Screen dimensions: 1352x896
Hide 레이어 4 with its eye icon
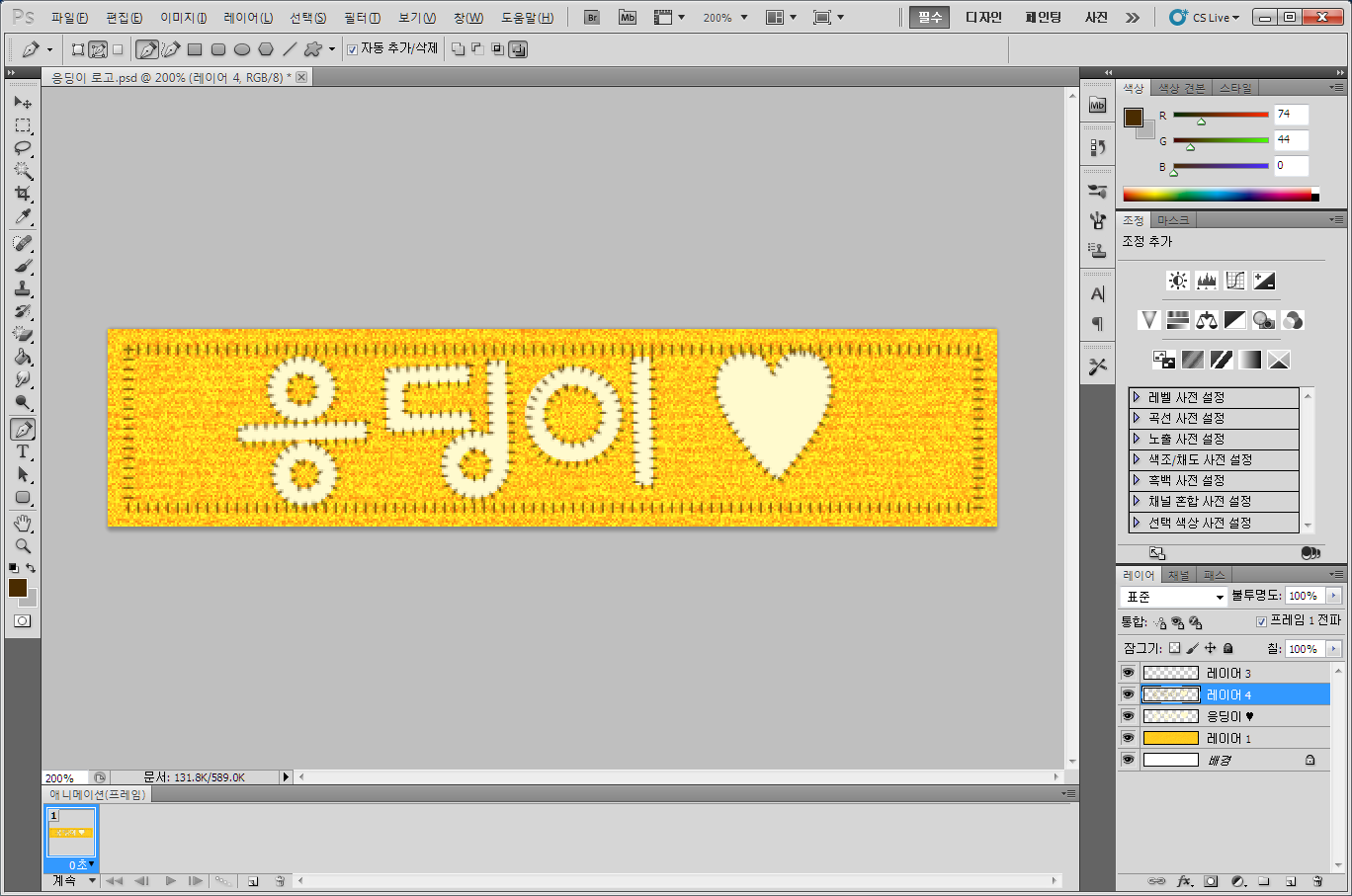click(1128, 694)
